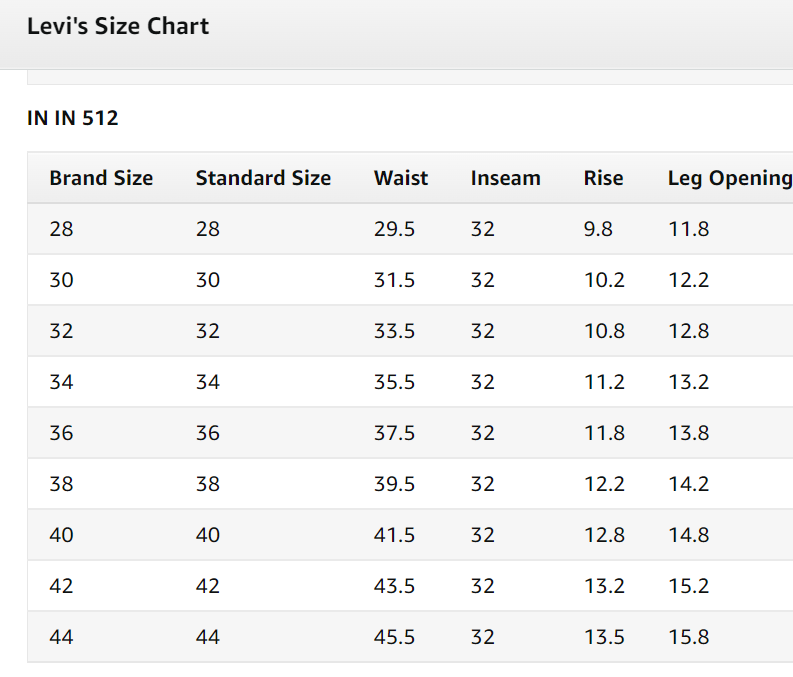Select rise value 12.8 cell
793x677 pixels.
click(604, 535)
